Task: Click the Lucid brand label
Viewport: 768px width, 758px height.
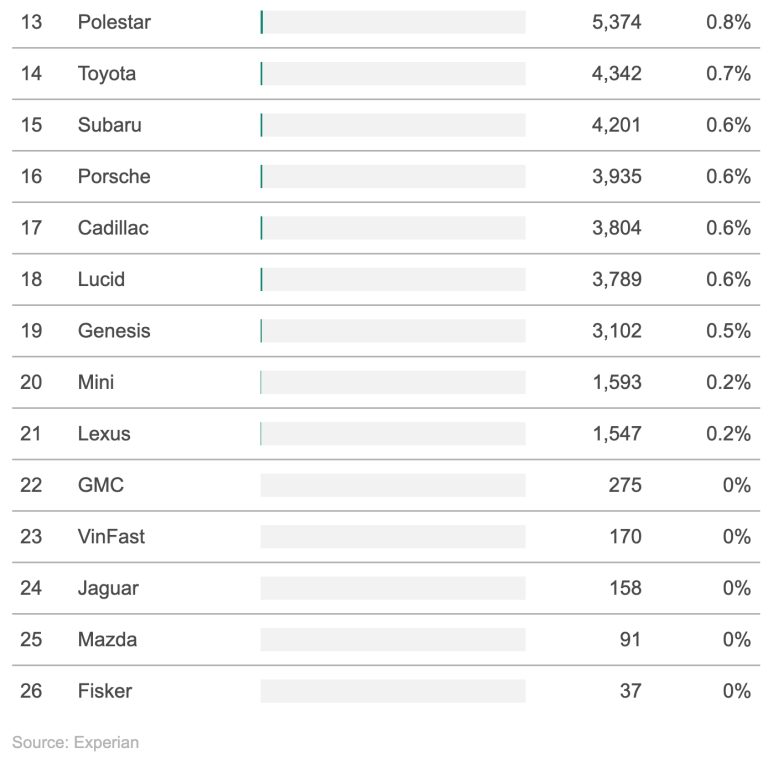Action: pos(101,279)
